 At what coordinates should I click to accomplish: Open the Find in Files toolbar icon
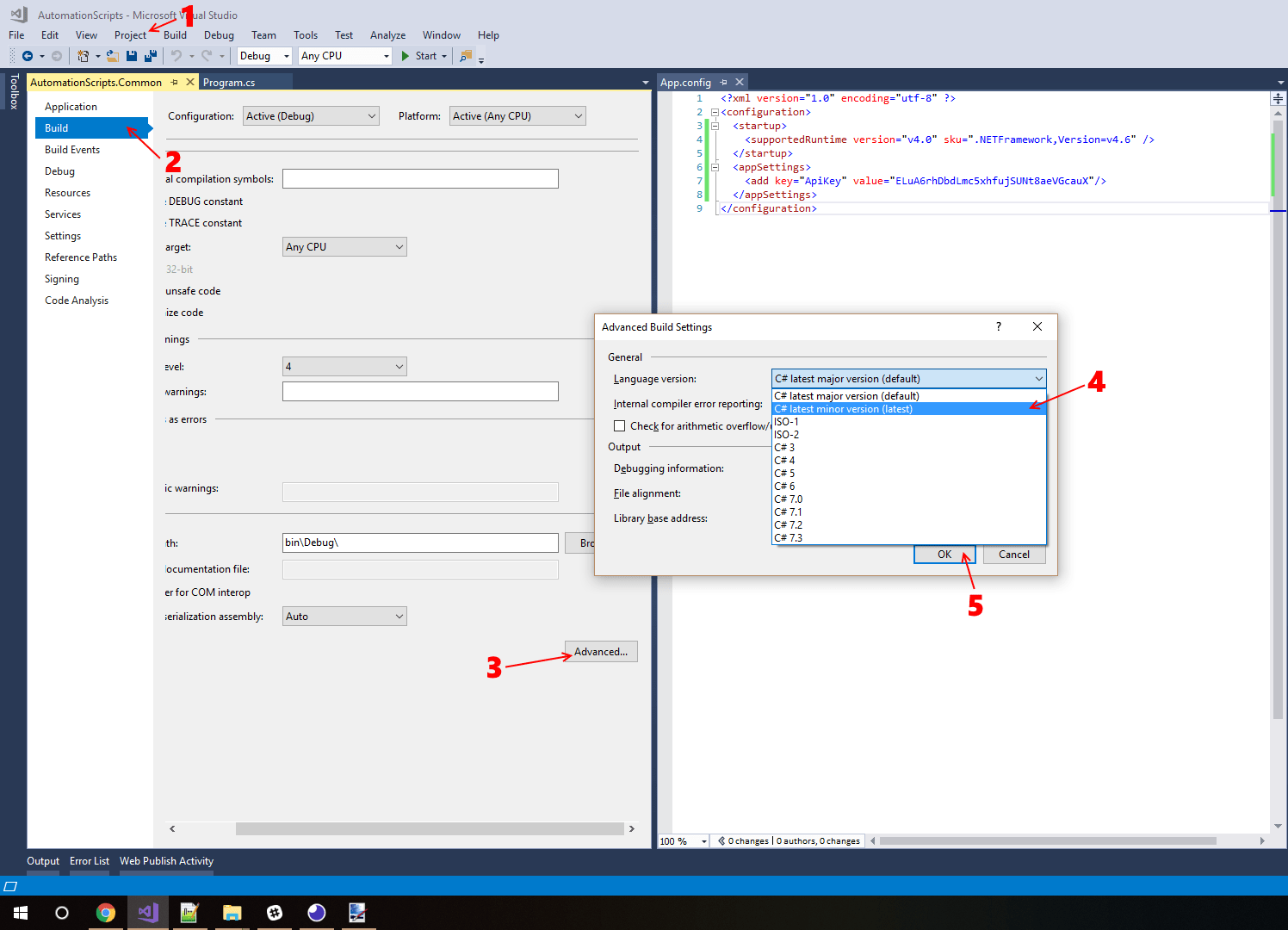tap(466, 55)
